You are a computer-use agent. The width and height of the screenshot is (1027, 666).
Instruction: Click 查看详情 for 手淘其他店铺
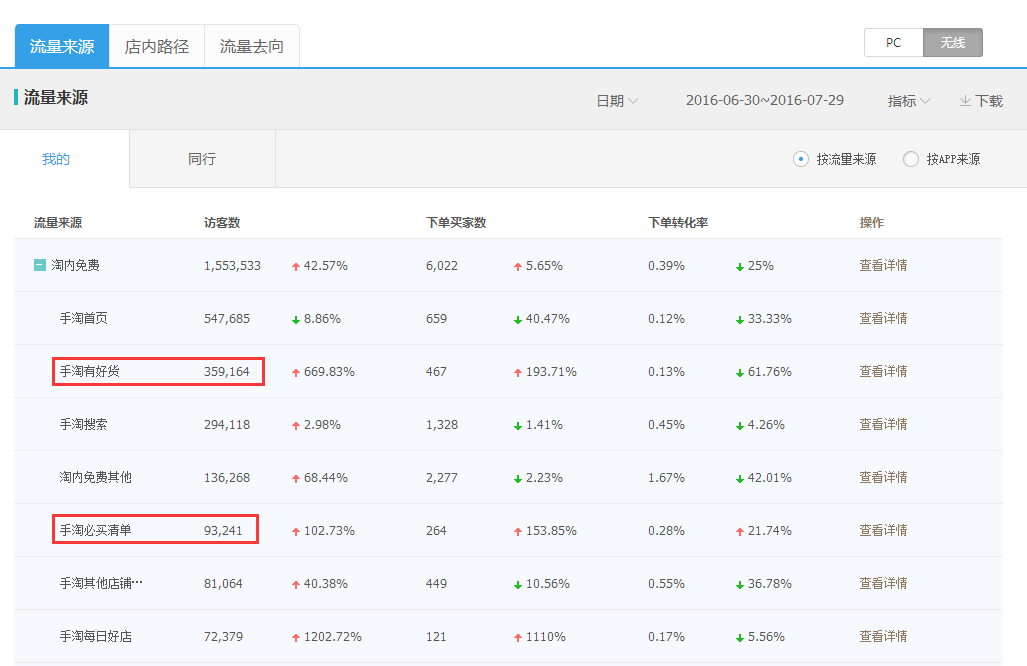(x=884, y=583)
